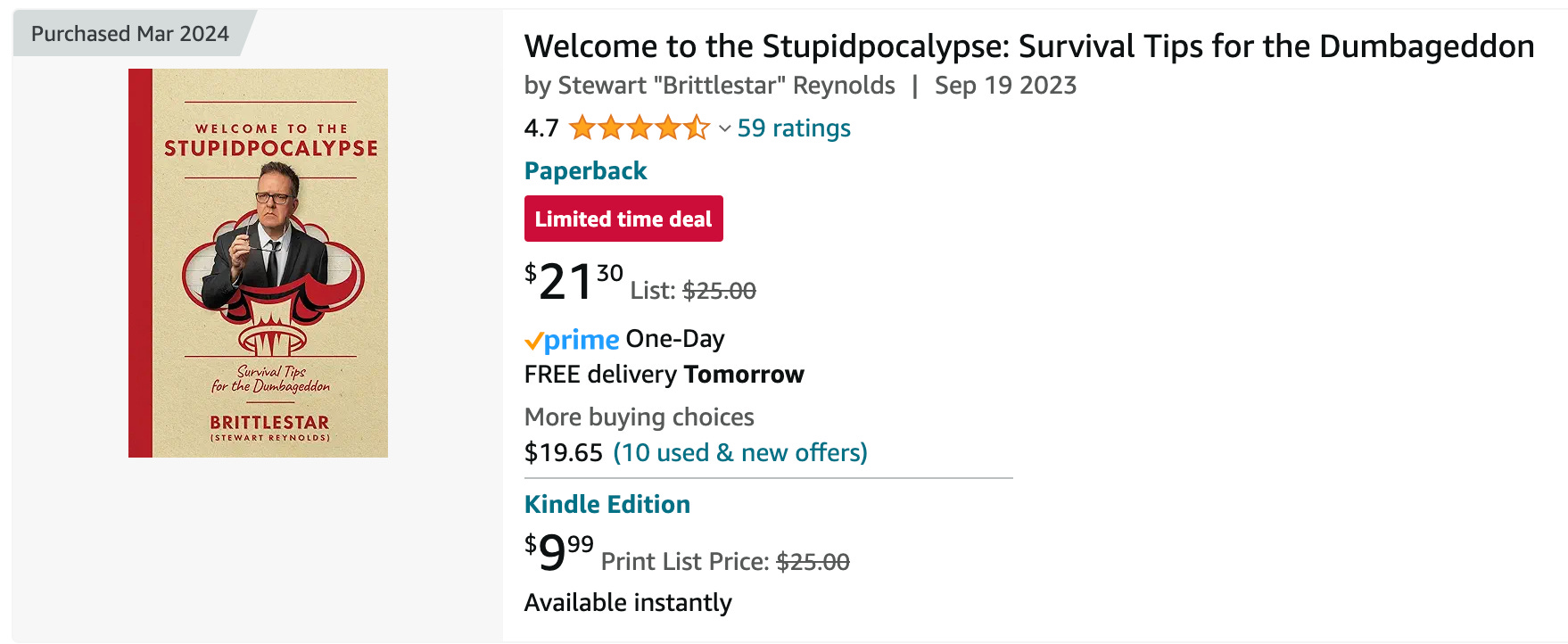Open the 10 used & new offers link
The height and width of the screenshot is (644, 1568).
[739, 453]
